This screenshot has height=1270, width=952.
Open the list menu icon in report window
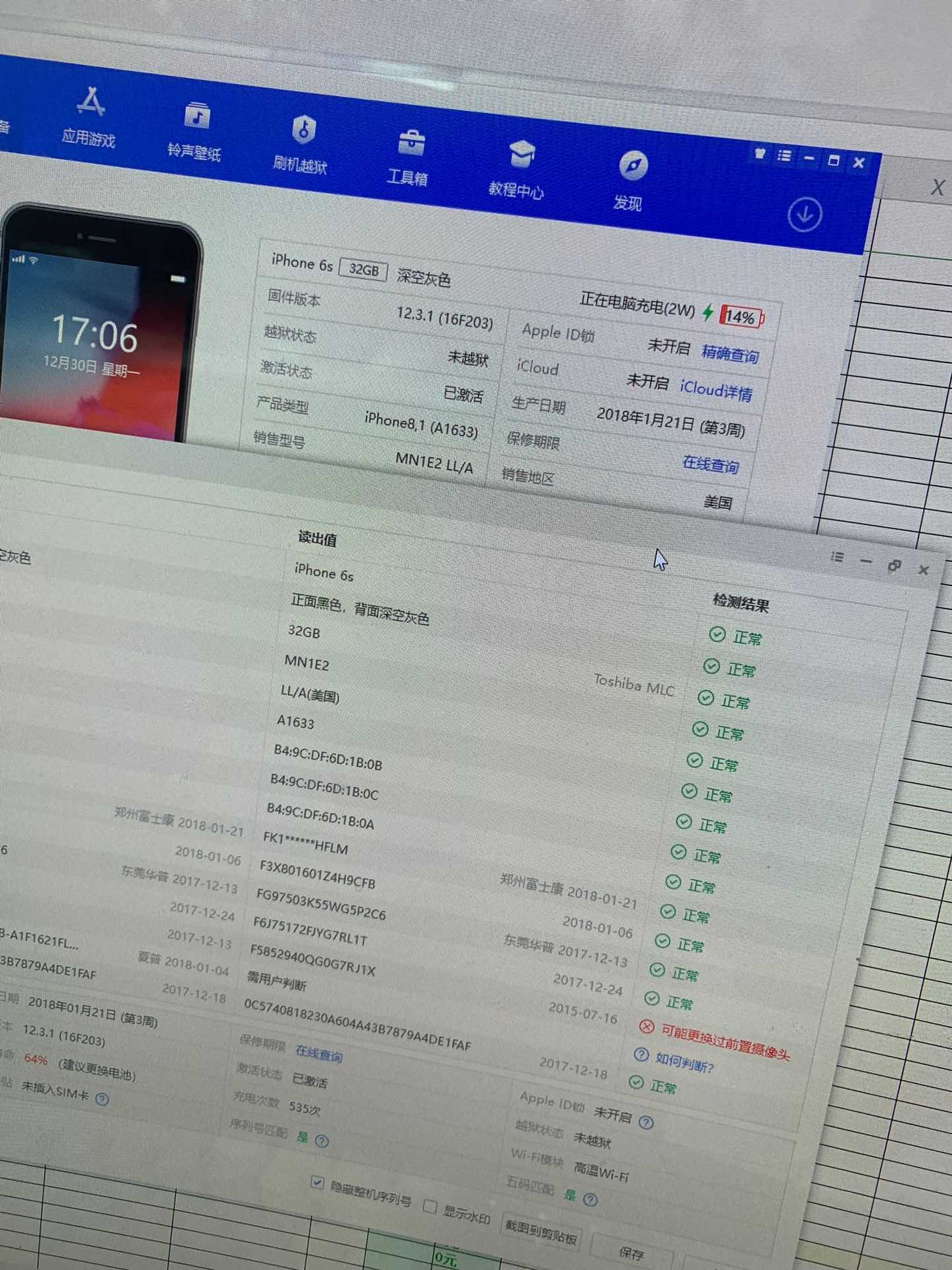837,557
